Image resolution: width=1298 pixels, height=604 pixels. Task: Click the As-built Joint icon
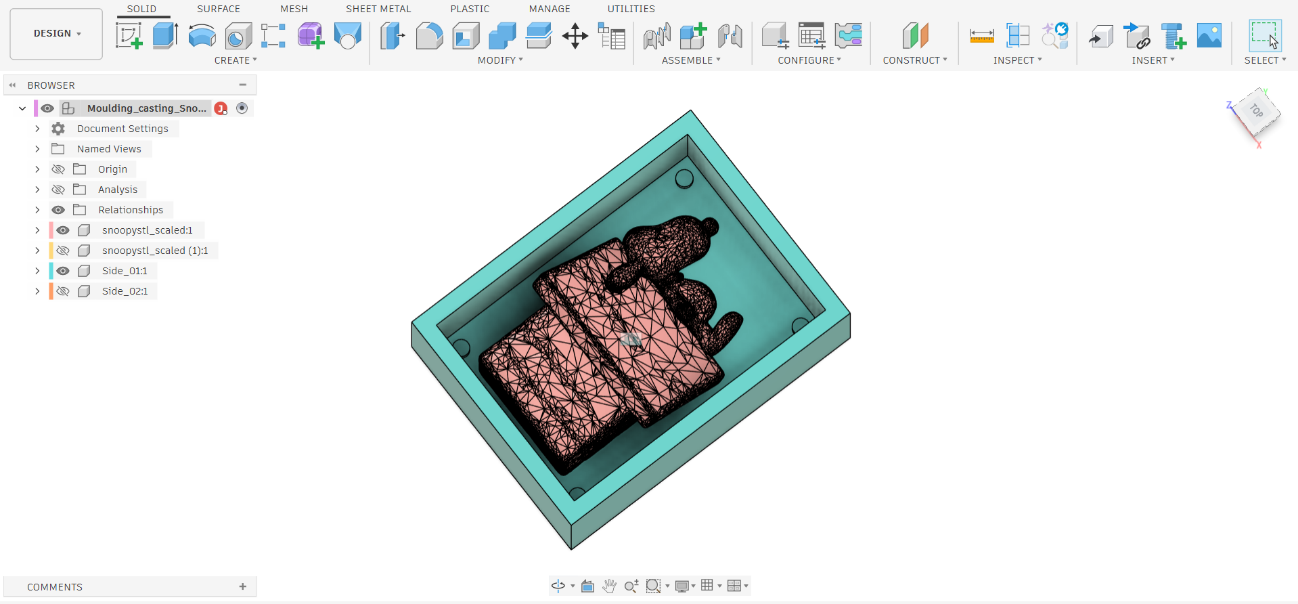pyautogui.click(x=730, y=36)
